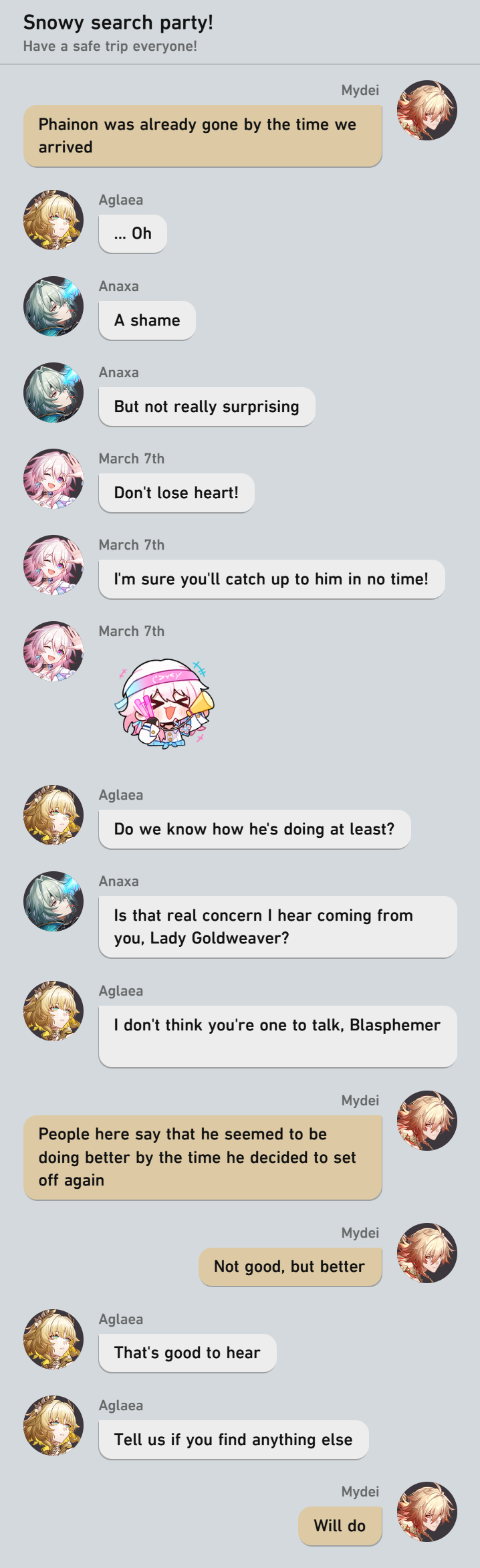Tap the 'I don't think you're one to talk' bubble
The height and width of the screenshot is (1568, 480).
pyautogui.click(x=277, y=1036)
